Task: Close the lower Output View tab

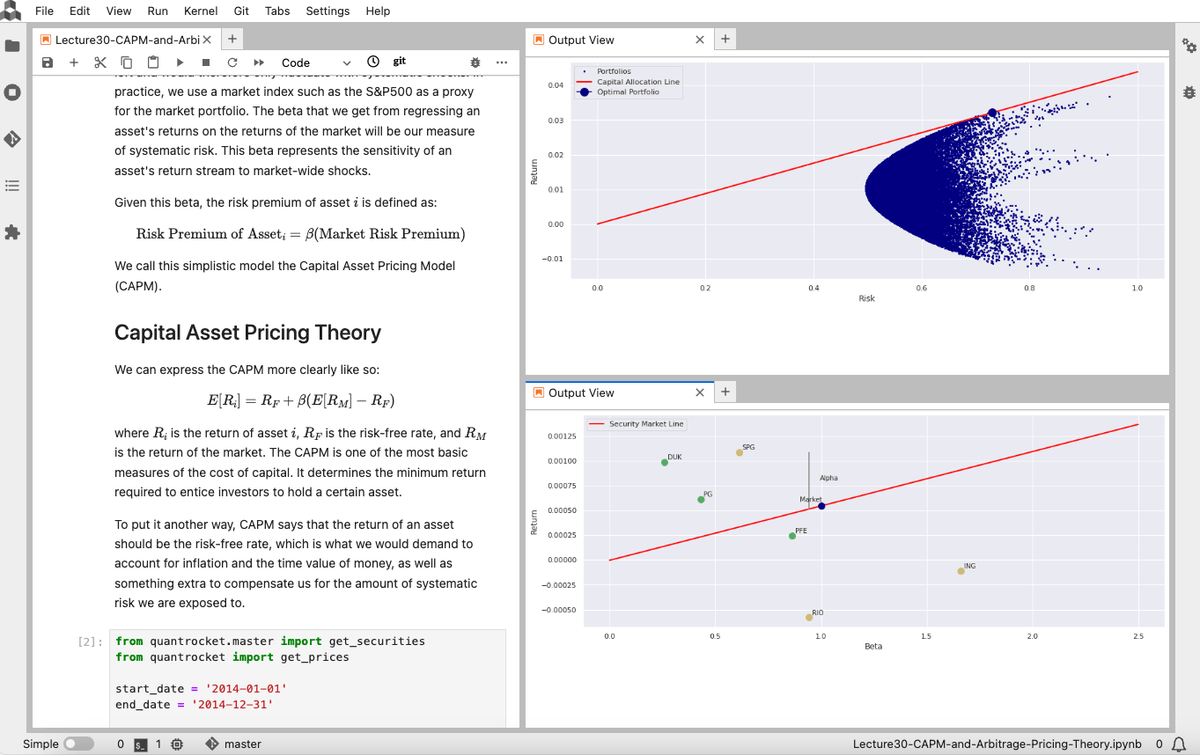Action: tap(699, 393)
